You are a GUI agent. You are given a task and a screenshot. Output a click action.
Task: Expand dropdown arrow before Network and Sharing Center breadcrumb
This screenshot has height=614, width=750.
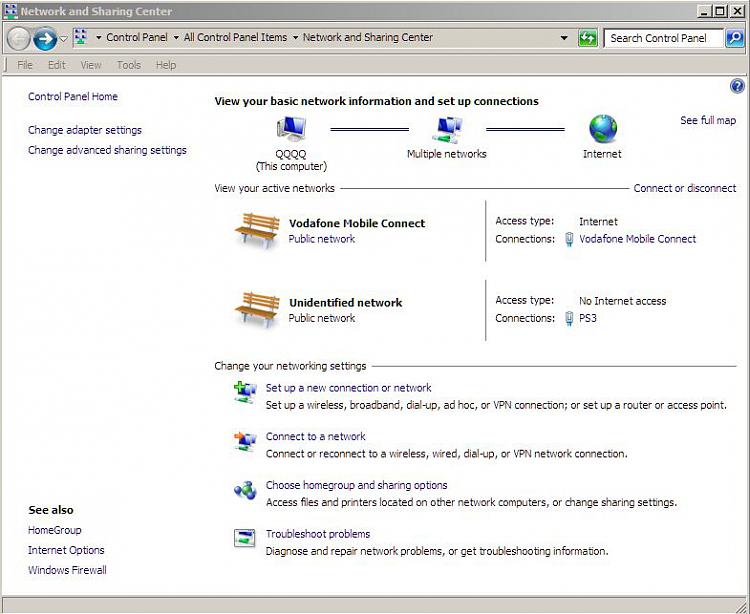[295, 37]
